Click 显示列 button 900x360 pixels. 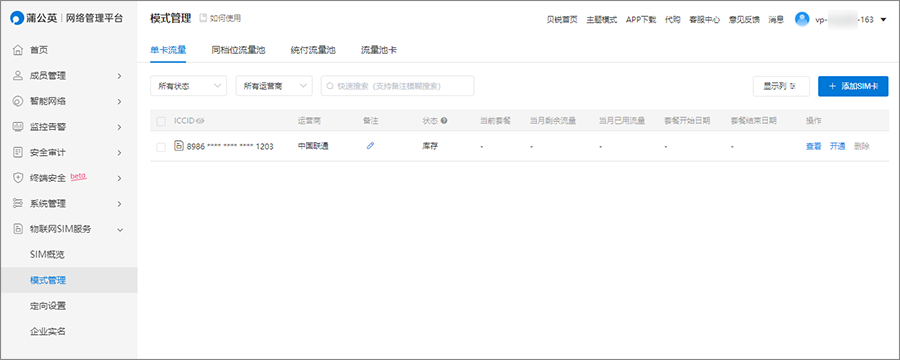(781, 86)
